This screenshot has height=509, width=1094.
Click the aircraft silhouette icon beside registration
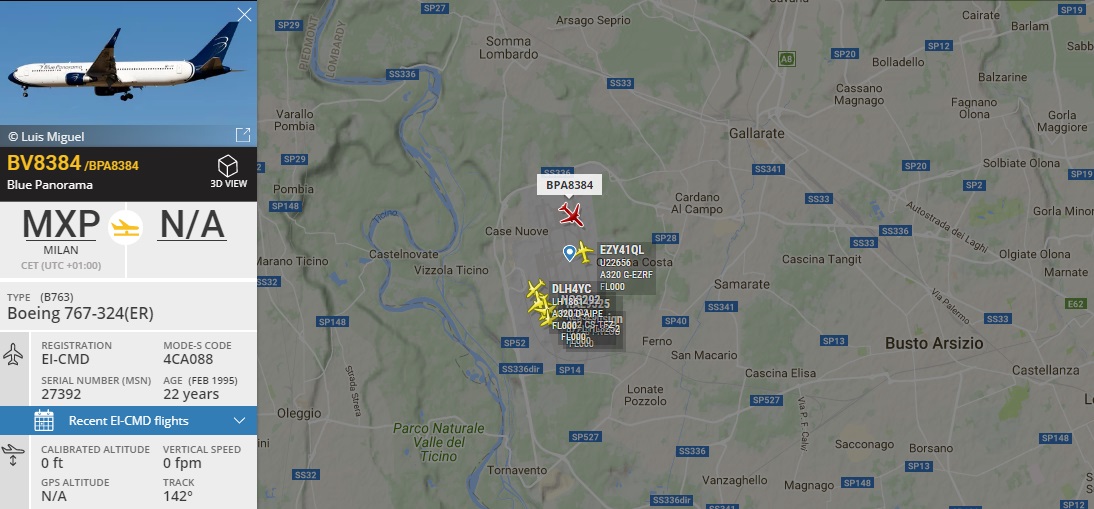click(x=13, y=354)
